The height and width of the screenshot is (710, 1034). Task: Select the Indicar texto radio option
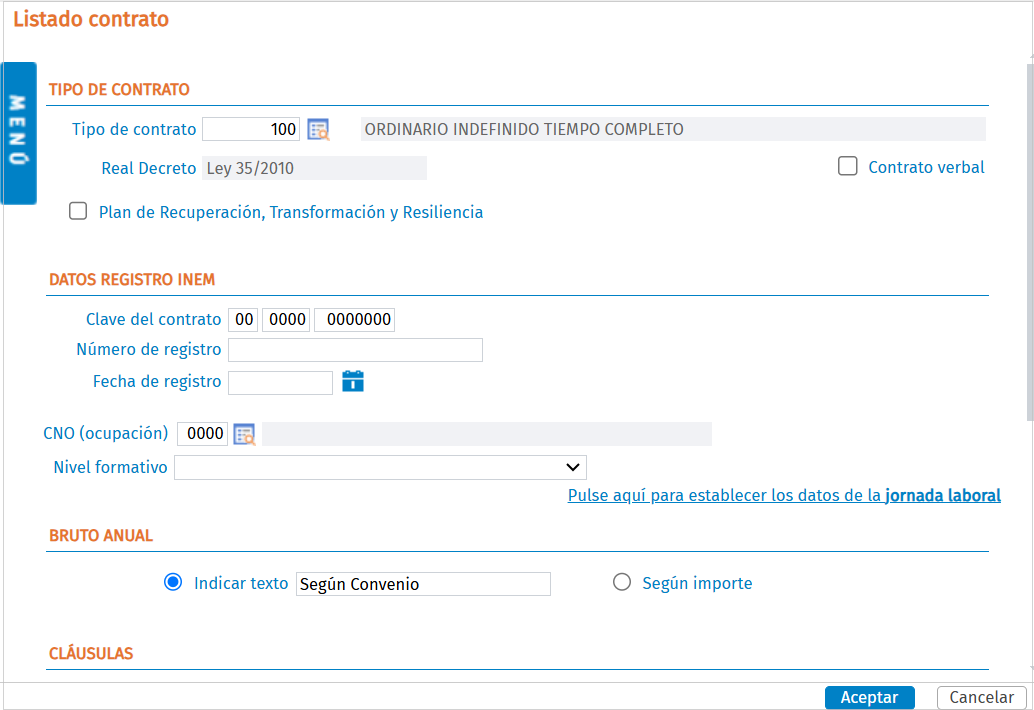(173, 582)
